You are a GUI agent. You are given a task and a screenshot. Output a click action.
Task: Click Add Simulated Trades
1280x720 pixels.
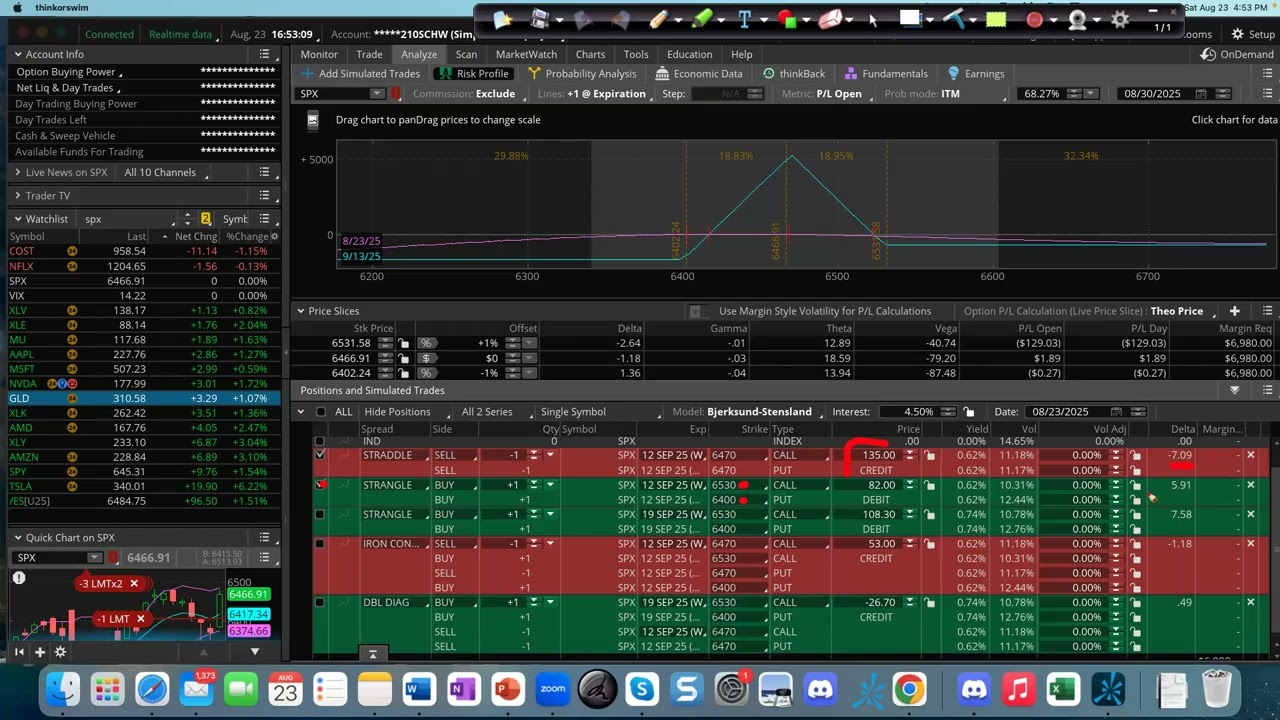click(361, 74)
